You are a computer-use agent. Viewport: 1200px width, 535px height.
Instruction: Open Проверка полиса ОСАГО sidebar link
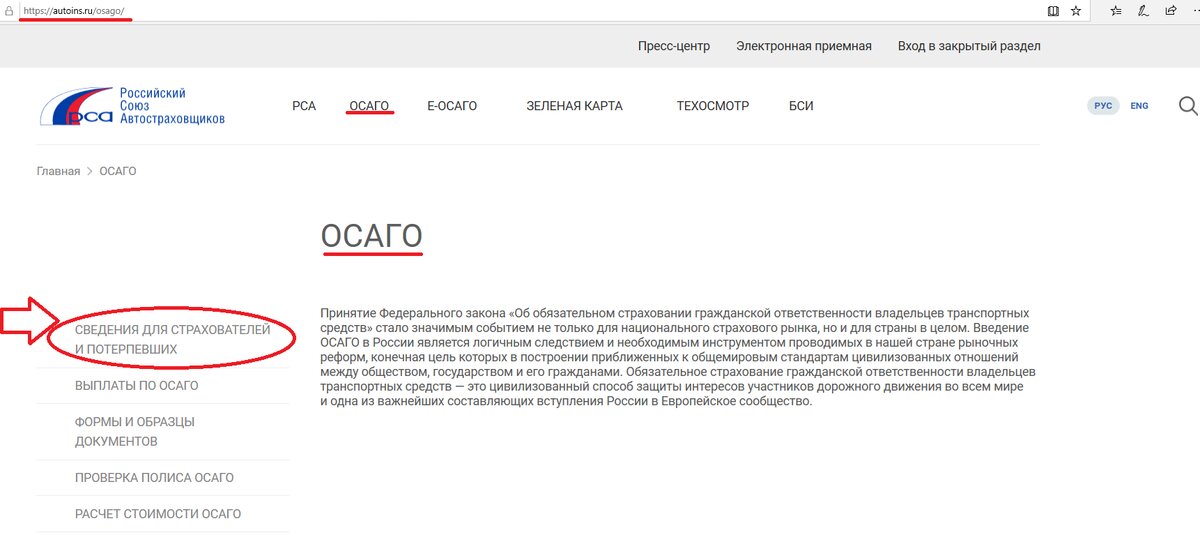tap(154, 478)
